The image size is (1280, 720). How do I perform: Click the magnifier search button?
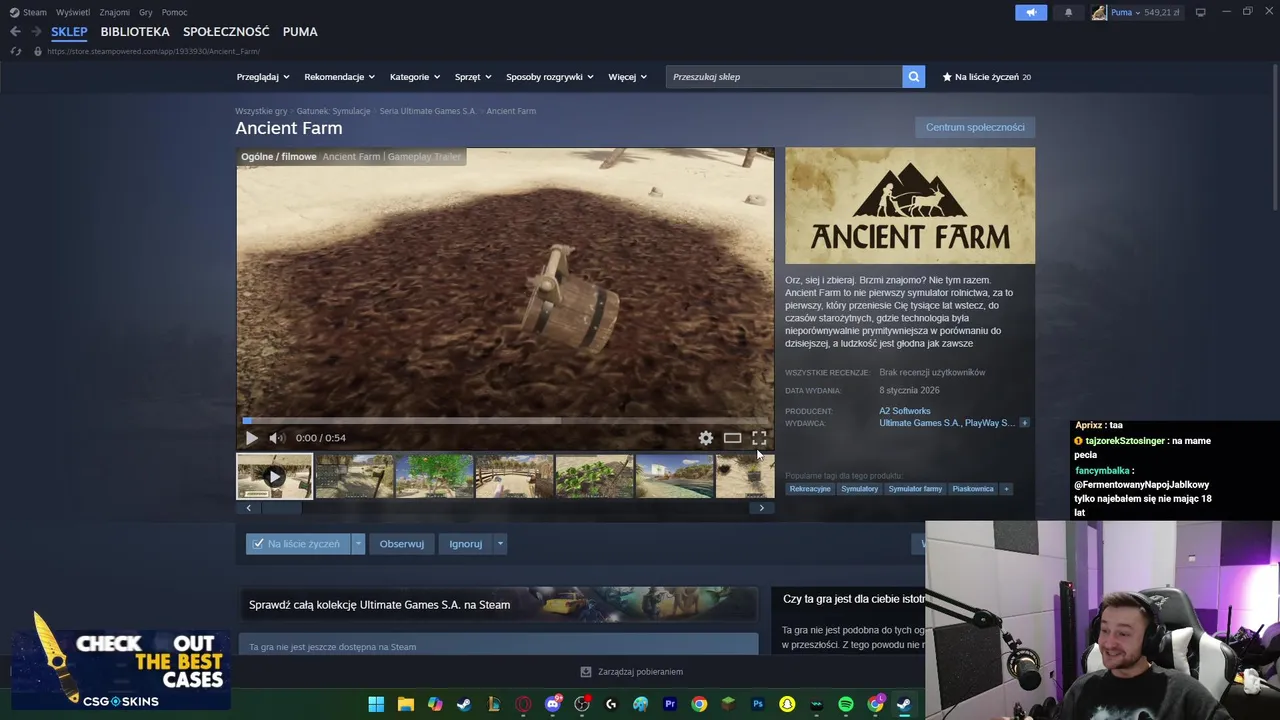(x=913, y=77)
